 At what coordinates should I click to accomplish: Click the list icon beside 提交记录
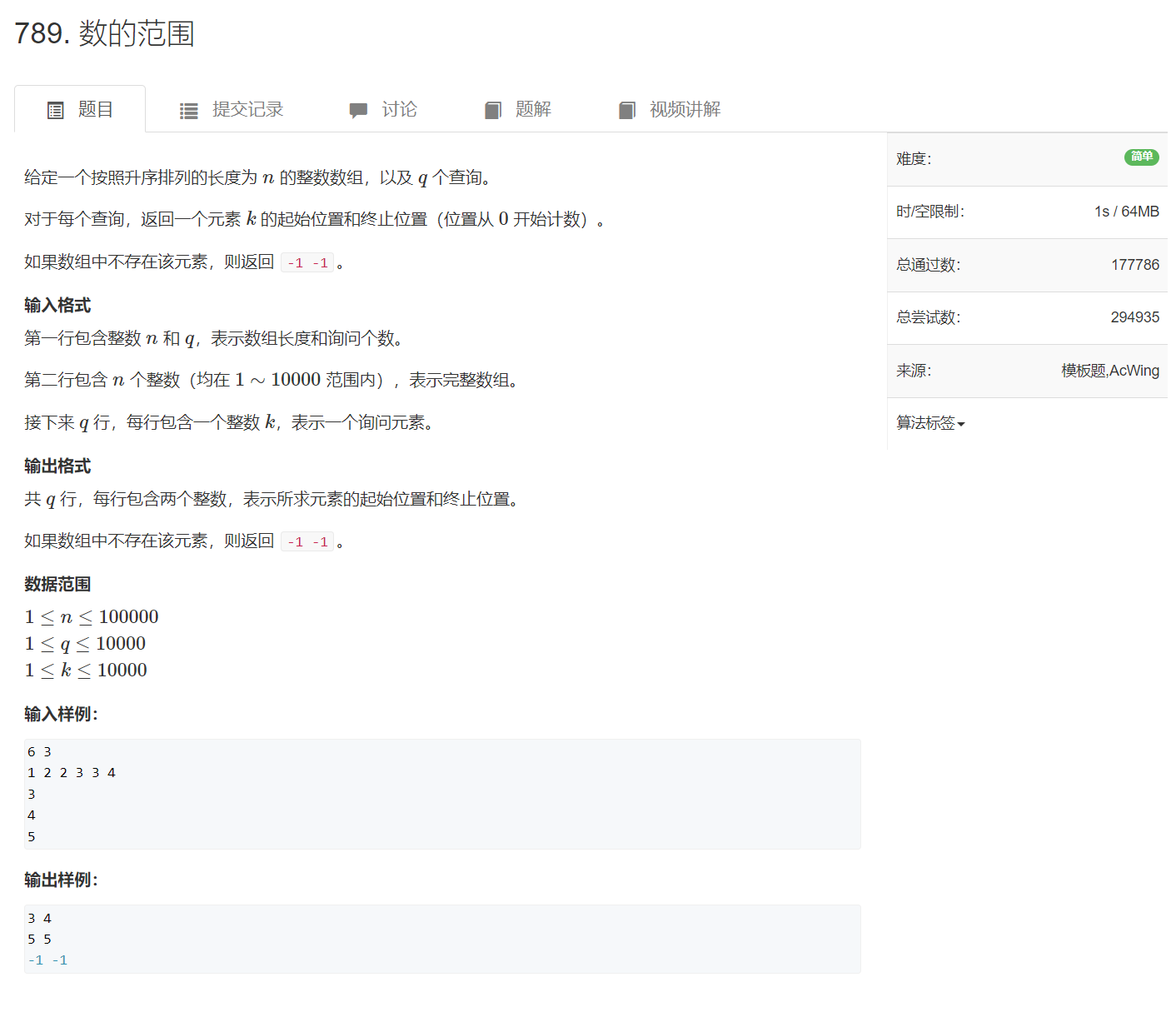point(189,111)
